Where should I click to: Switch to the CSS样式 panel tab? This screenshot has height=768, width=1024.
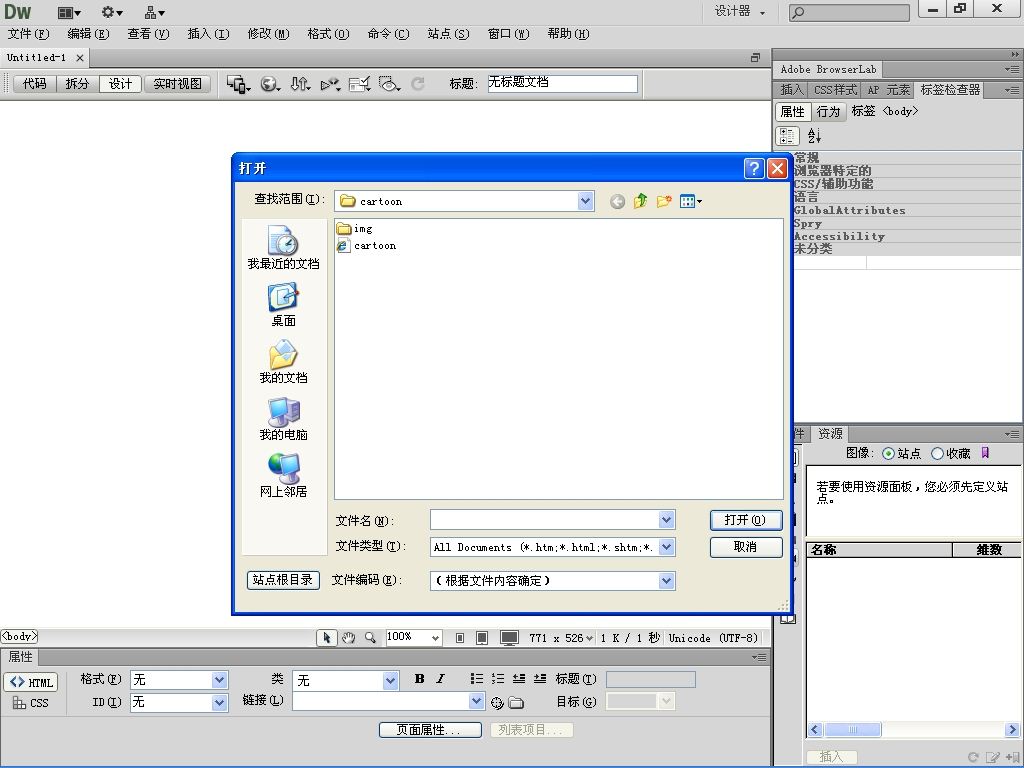click(x=835, y=90)
